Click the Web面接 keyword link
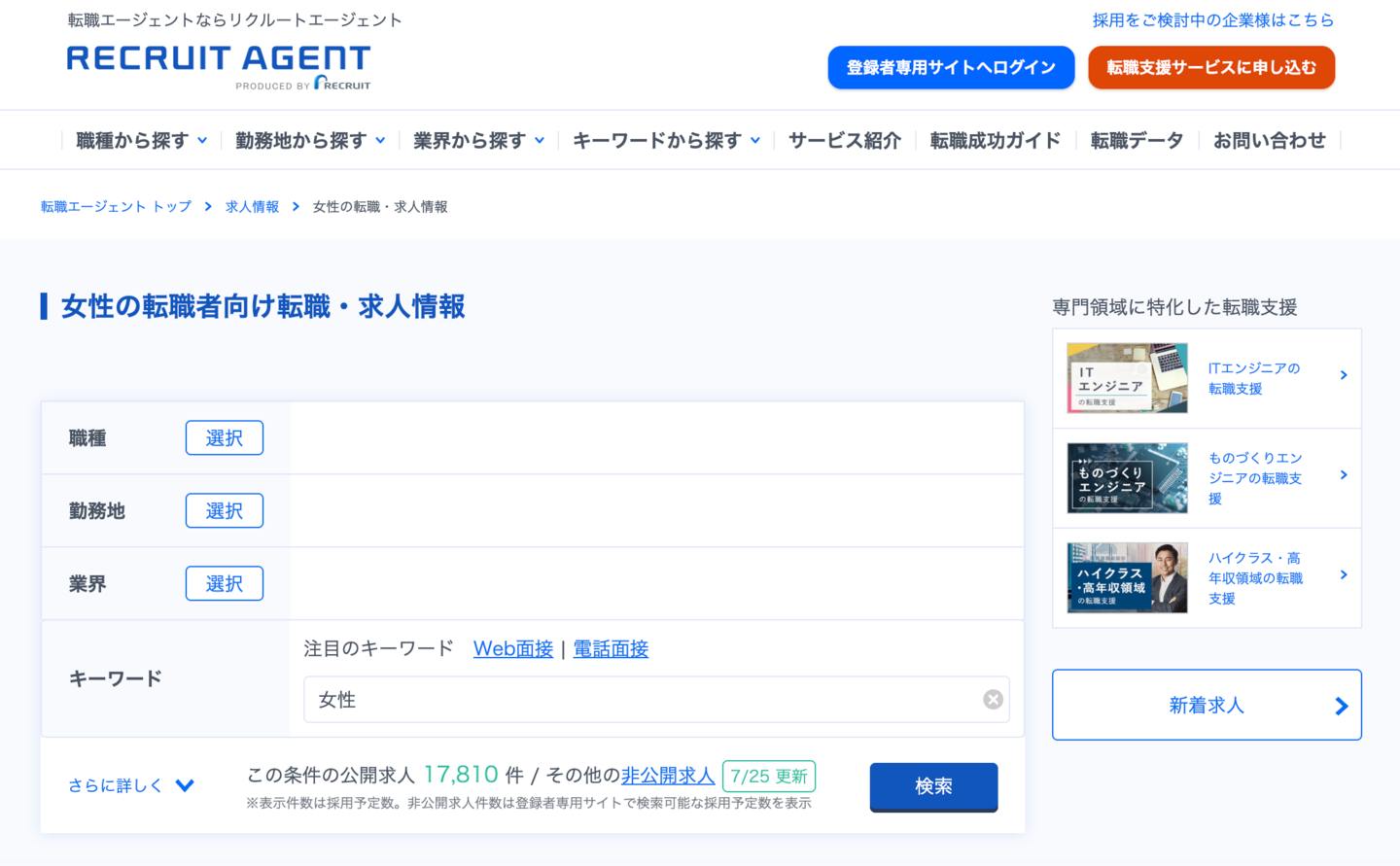The image size is (1400, 866). pyautogui.click(x=512, y=649)
